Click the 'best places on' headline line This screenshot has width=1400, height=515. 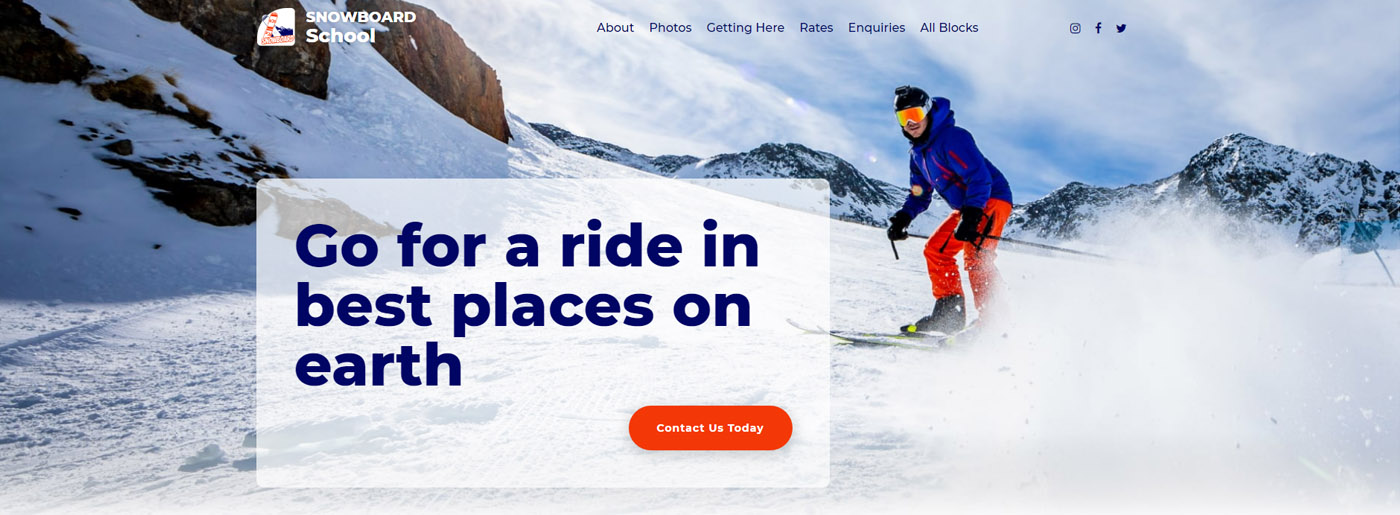523,305
